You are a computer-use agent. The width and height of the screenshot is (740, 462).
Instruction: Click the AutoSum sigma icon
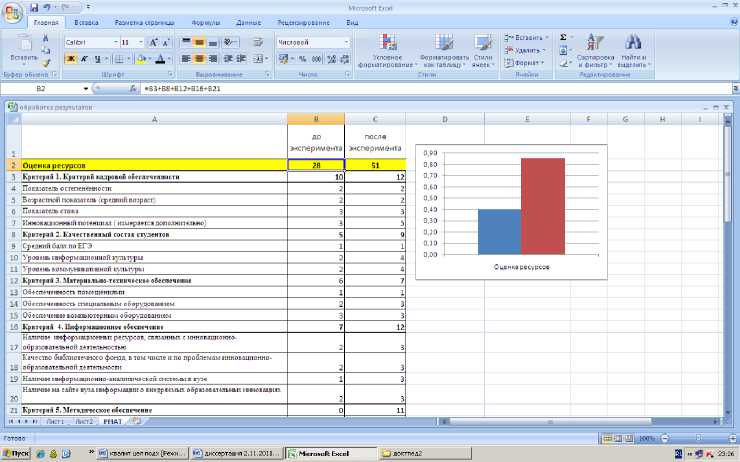(563, 37)
